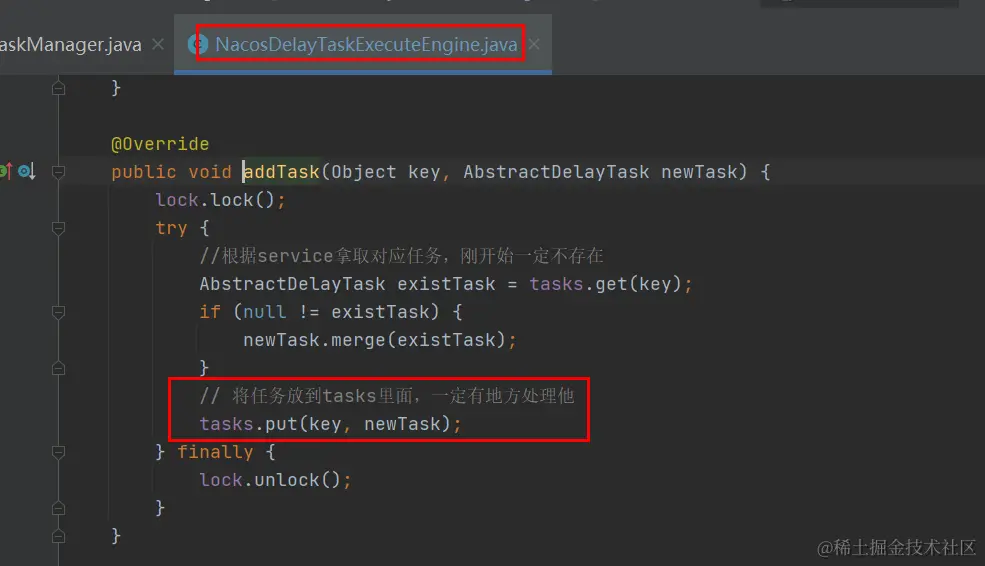Open the askManager.java tab
The height and width of the screenshot is (566, 985).
[x=70, y=45]
